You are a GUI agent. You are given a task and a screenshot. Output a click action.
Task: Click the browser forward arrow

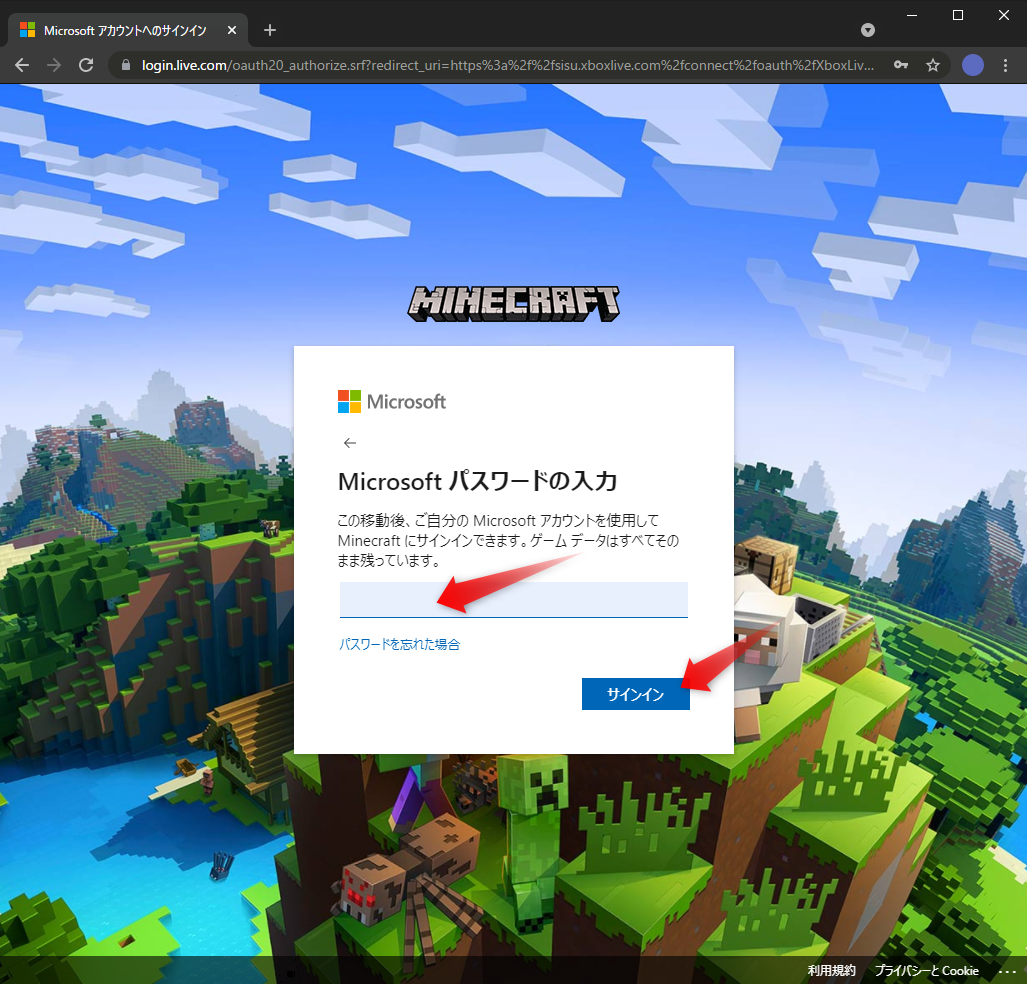(x=54, y=65)
